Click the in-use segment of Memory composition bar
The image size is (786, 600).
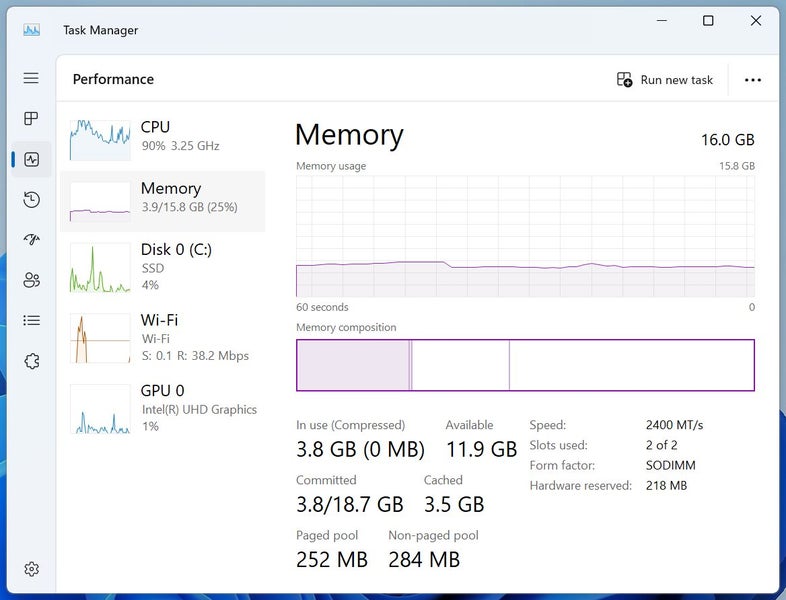point(352,365)
